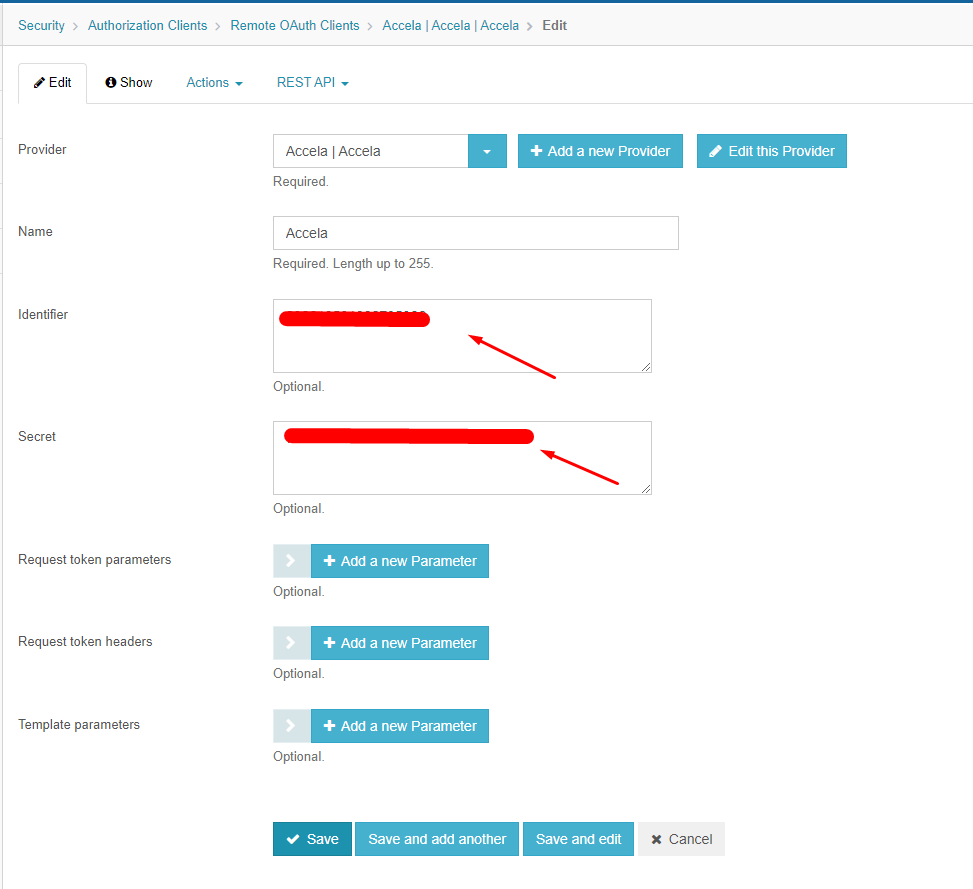
Task: Click the Secret field label
Action: pyautogui.click(x=37, y=437)
